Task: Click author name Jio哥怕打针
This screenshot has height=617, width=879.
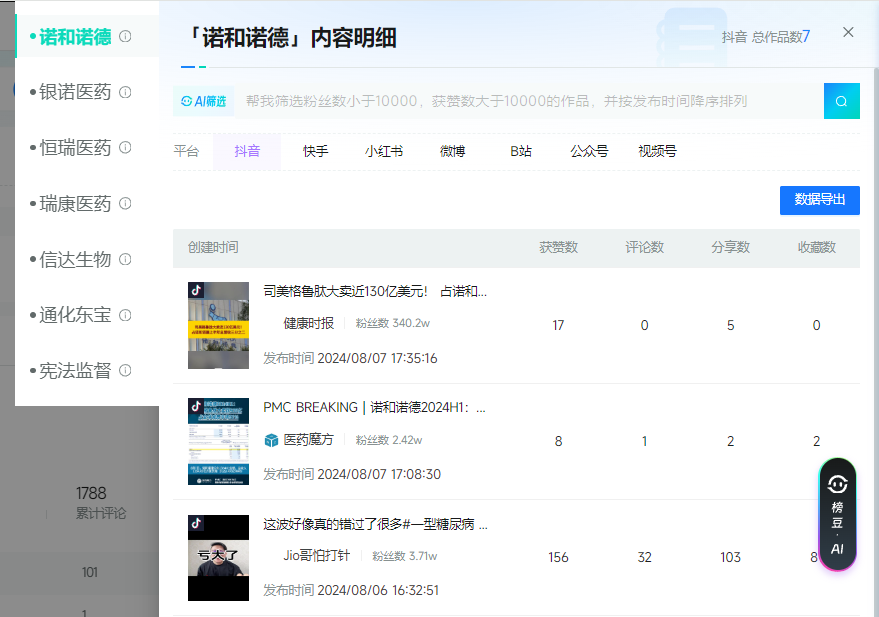Action: (x=317, y=556)
